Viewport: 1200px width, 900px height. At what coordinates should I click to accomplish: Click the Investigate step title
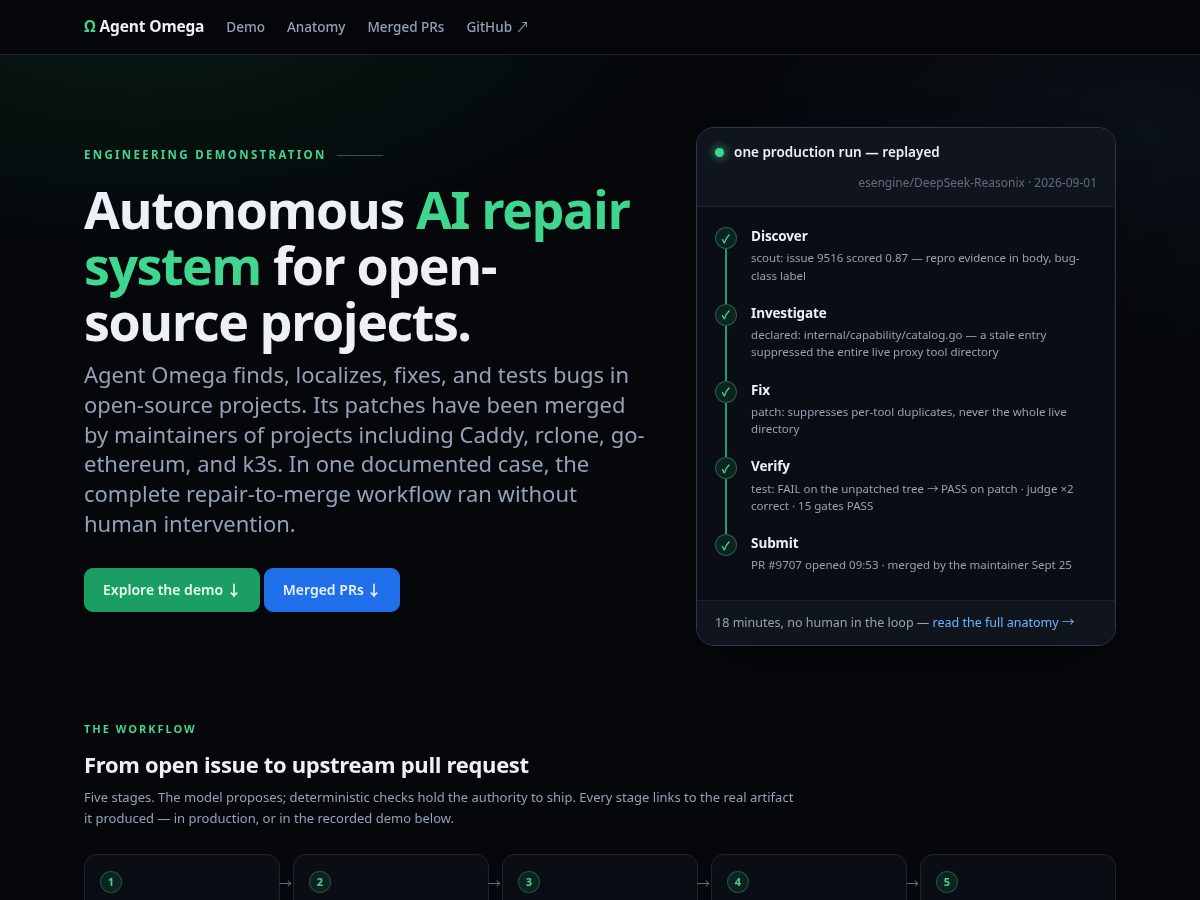(789, 313)
